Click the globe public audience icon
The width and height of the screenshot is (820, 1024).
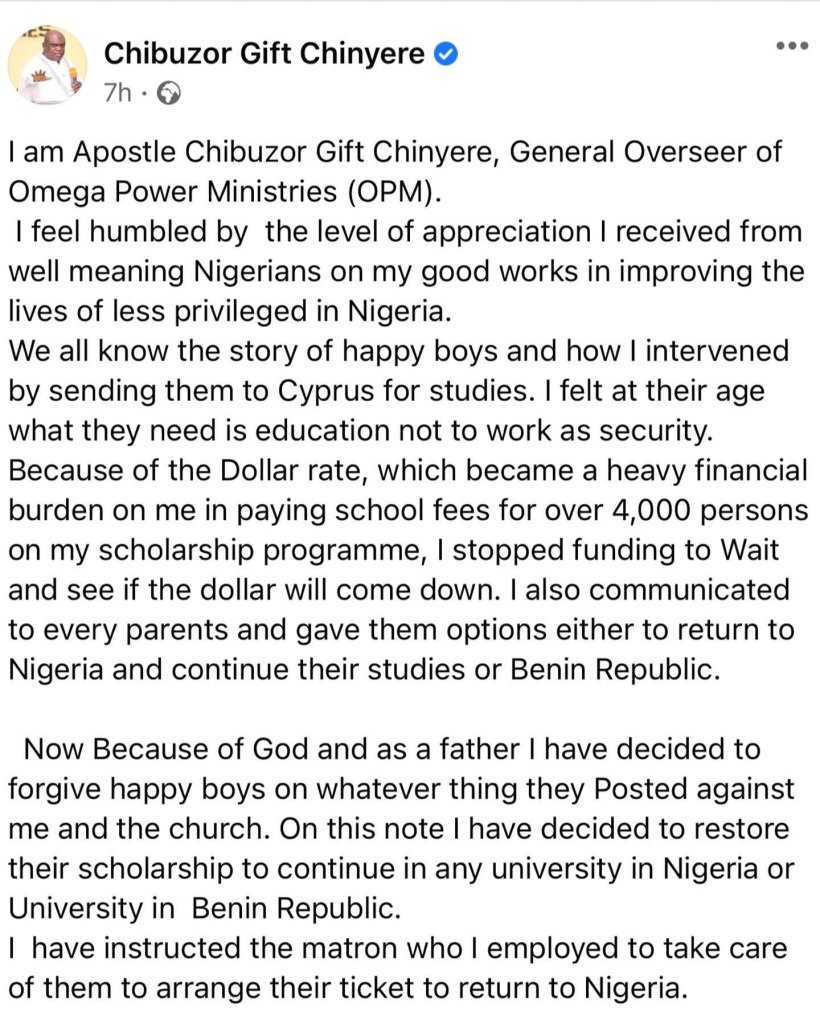pyautogui.click(x=171, y=94)
